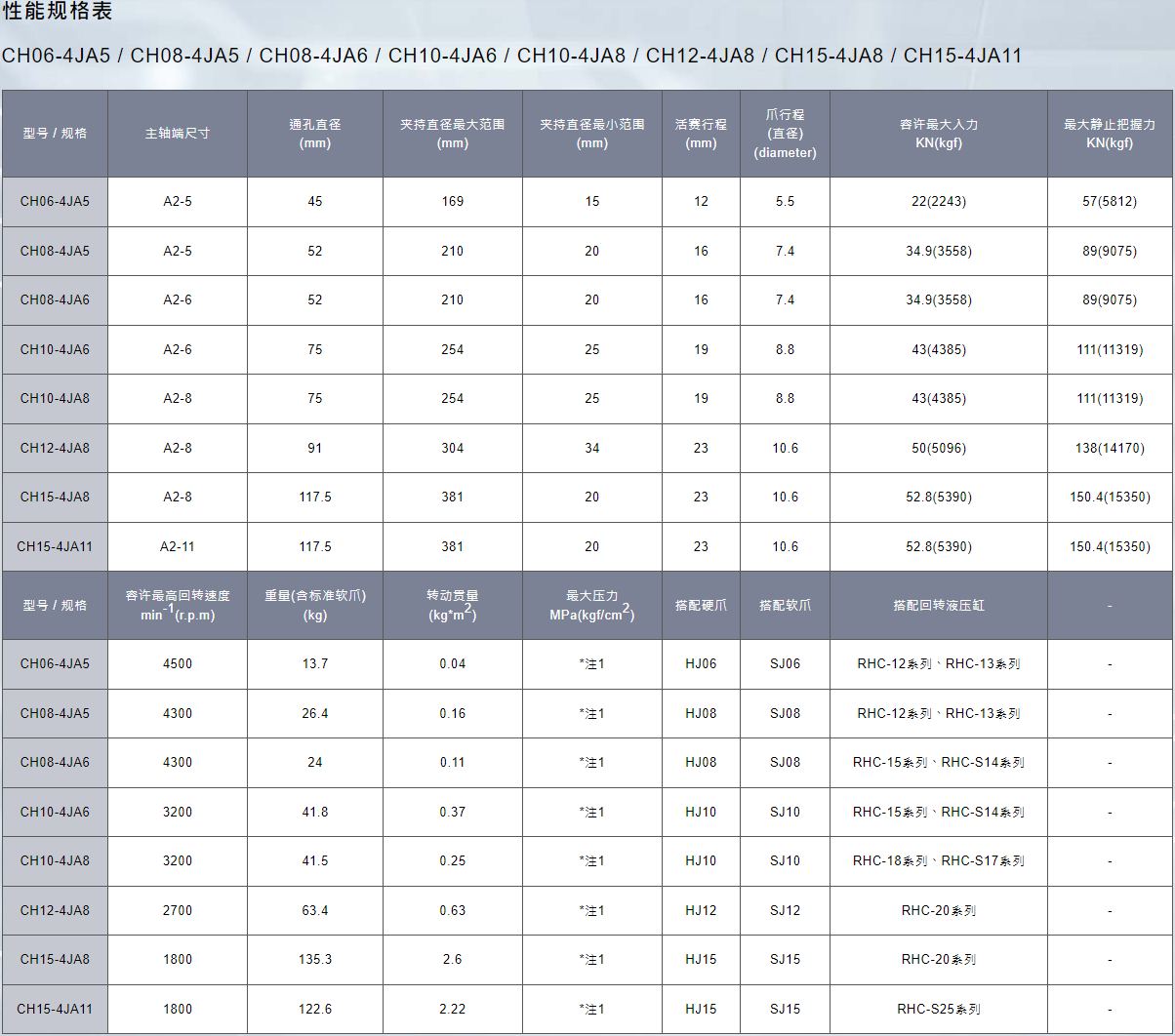1175x1036 pixels.
Task: Select the 22(2243) input force cell
Action: click(x=939, y=202)
